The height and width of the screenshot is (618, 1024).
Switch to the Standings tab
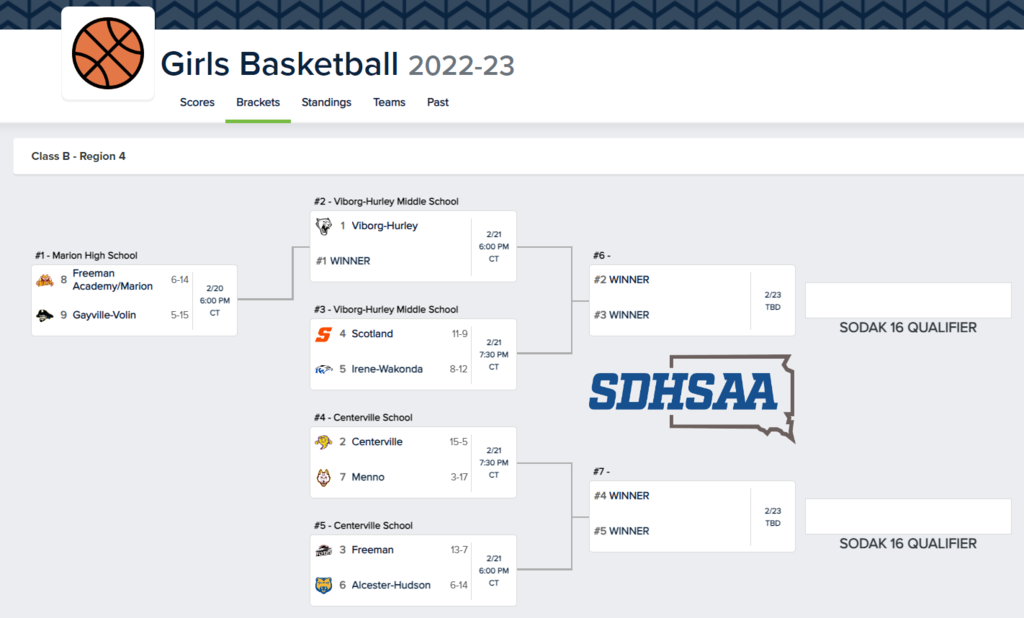[x=327, y=103]
